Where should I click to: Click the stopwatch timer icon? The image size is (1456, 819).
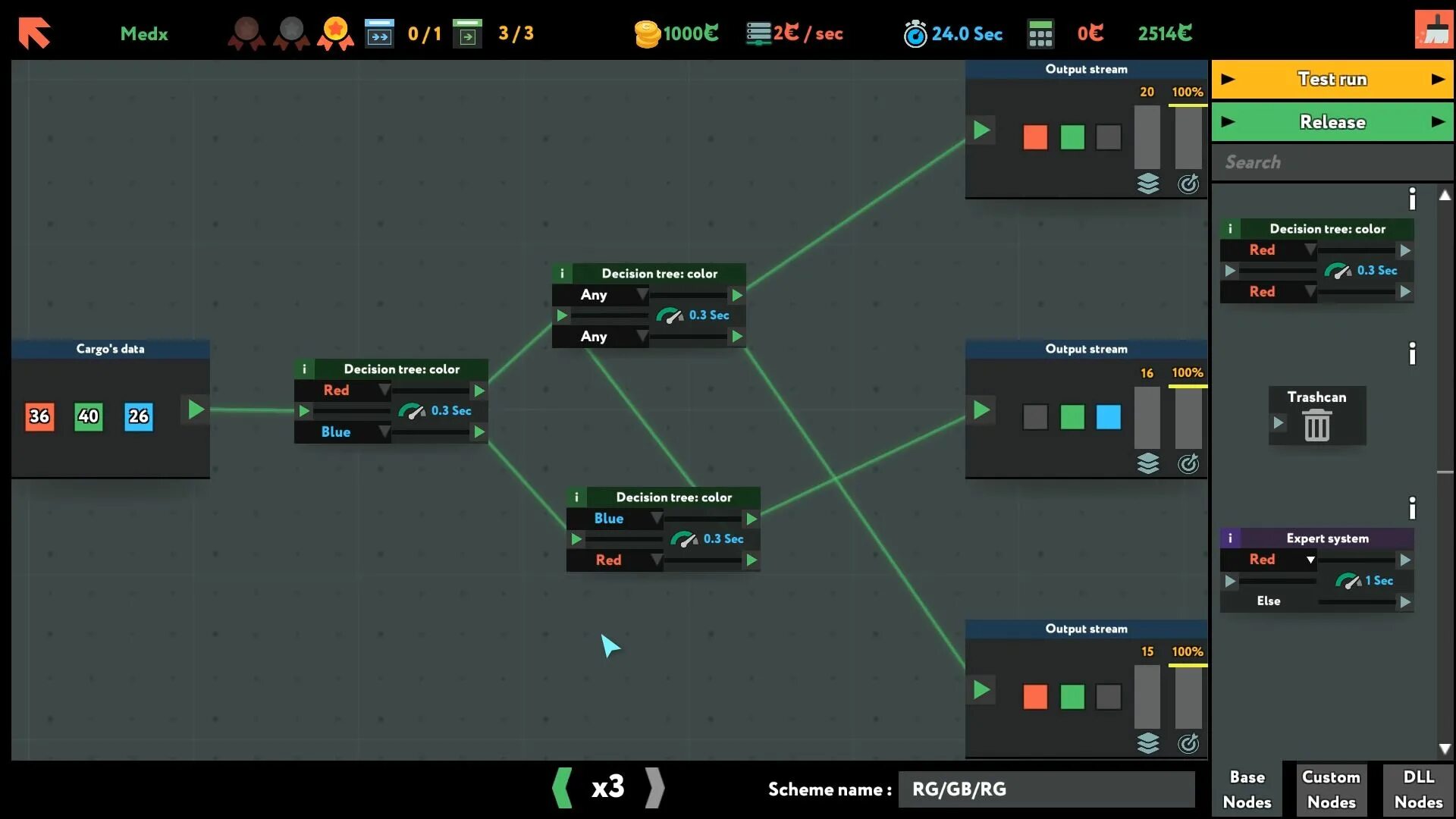(915, 33)
